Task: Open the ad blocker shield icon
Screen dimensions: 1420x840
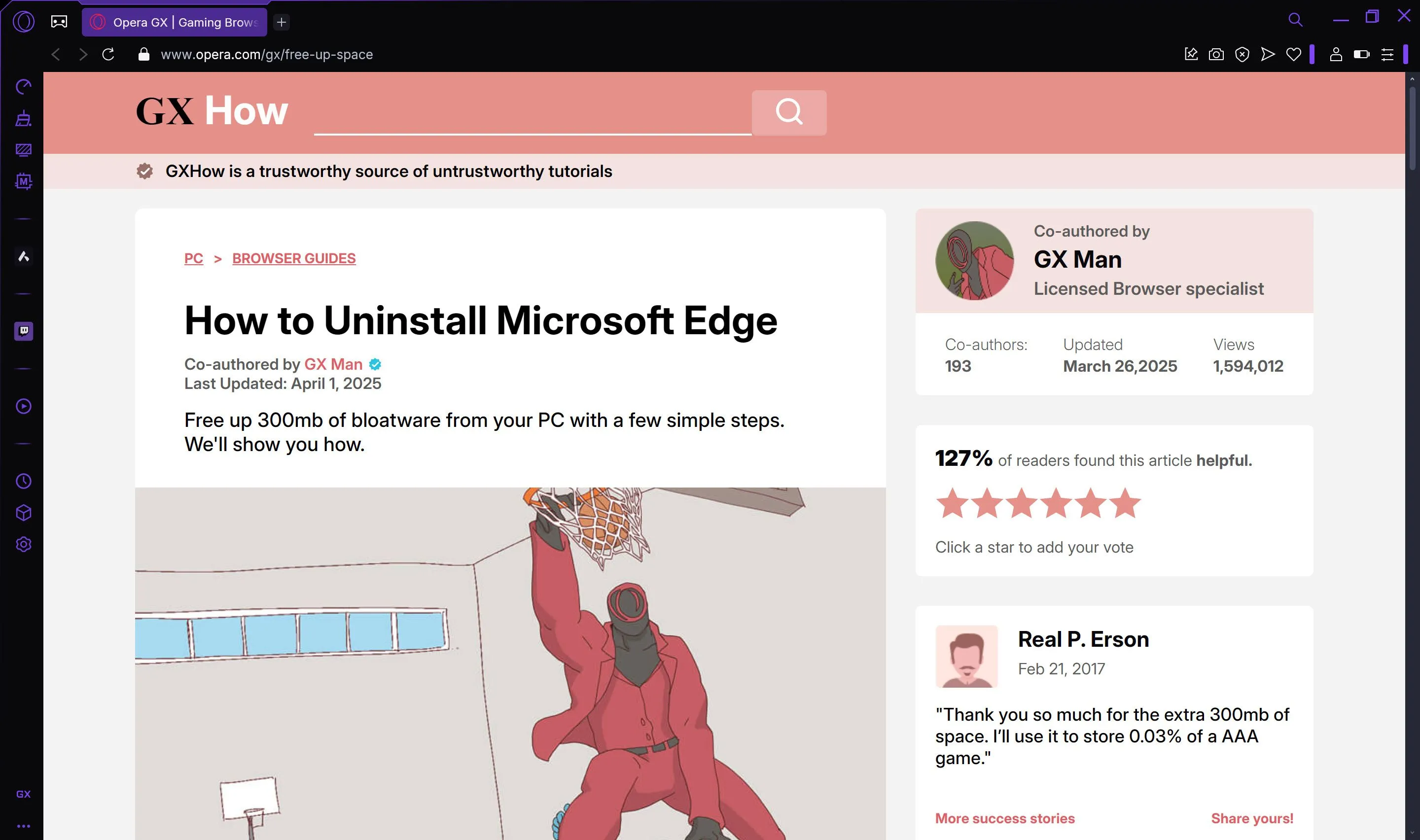Action: (x=1242, y=54)
